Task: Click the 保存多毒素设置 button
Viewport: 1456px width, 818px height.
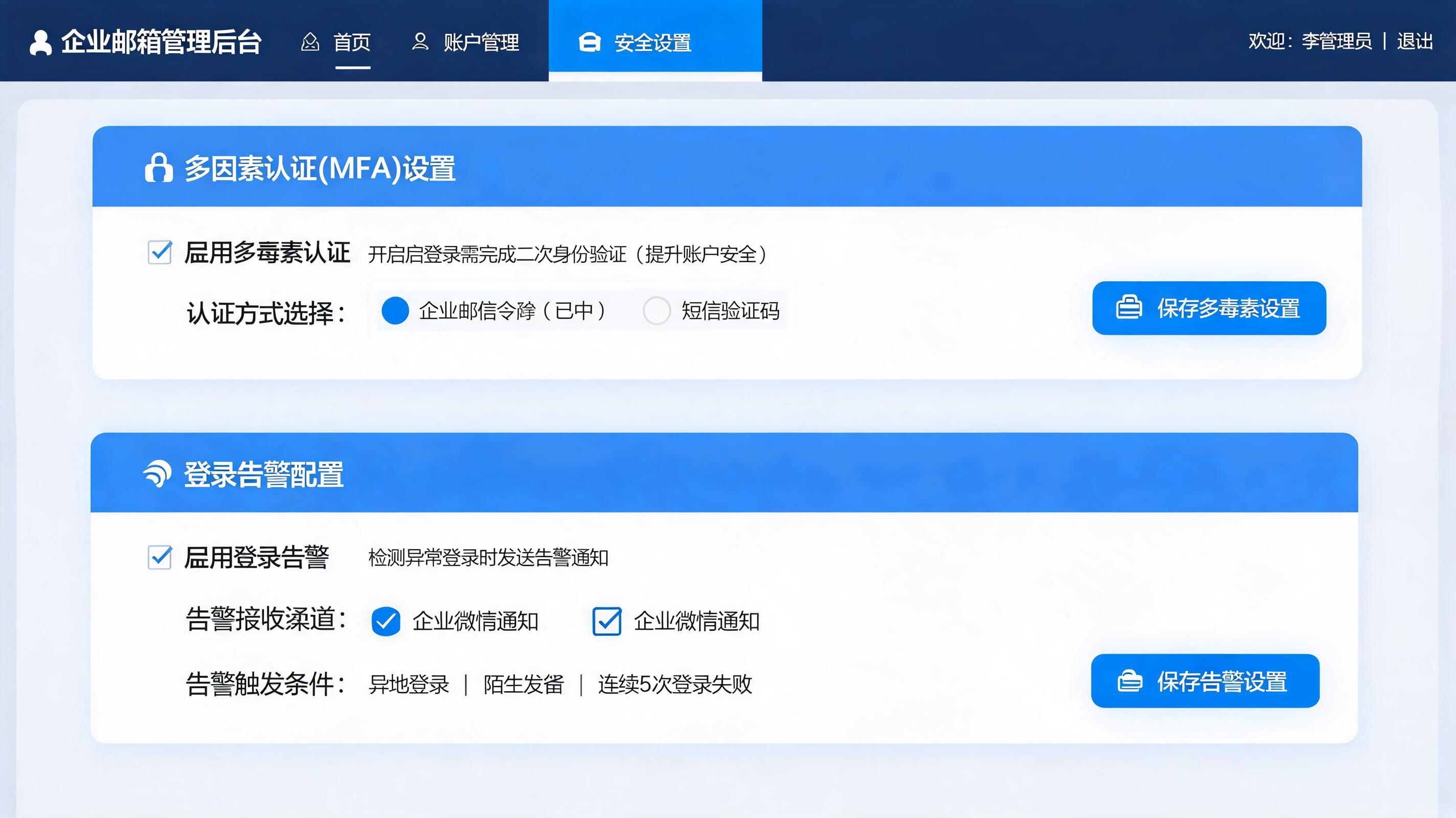Action: coord(1209,308)
